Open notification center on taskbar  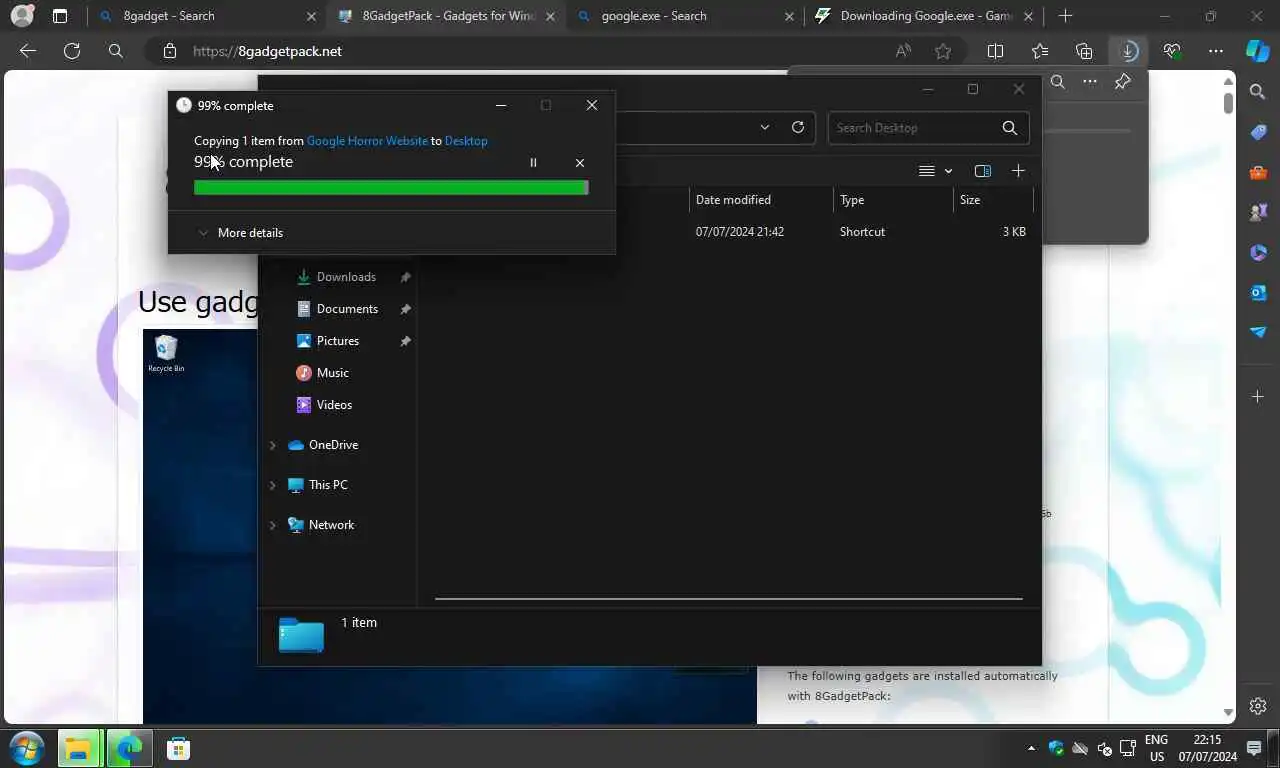(x=1254, y=748)
